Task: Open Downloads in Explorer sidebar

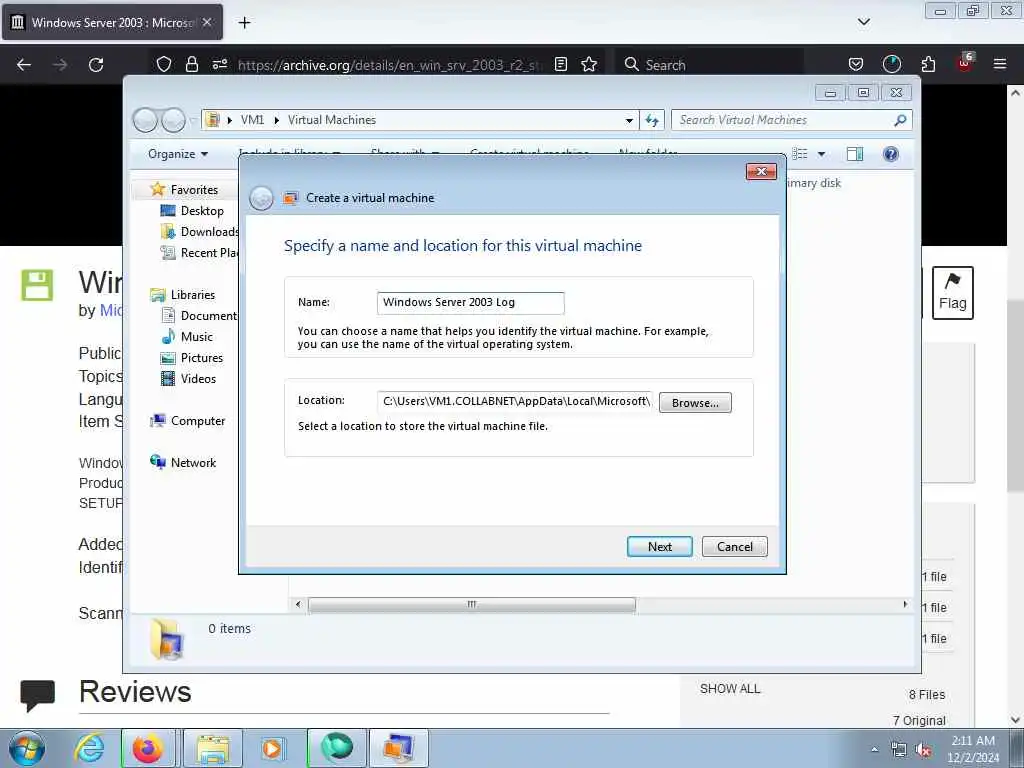Action: [199, 232]
